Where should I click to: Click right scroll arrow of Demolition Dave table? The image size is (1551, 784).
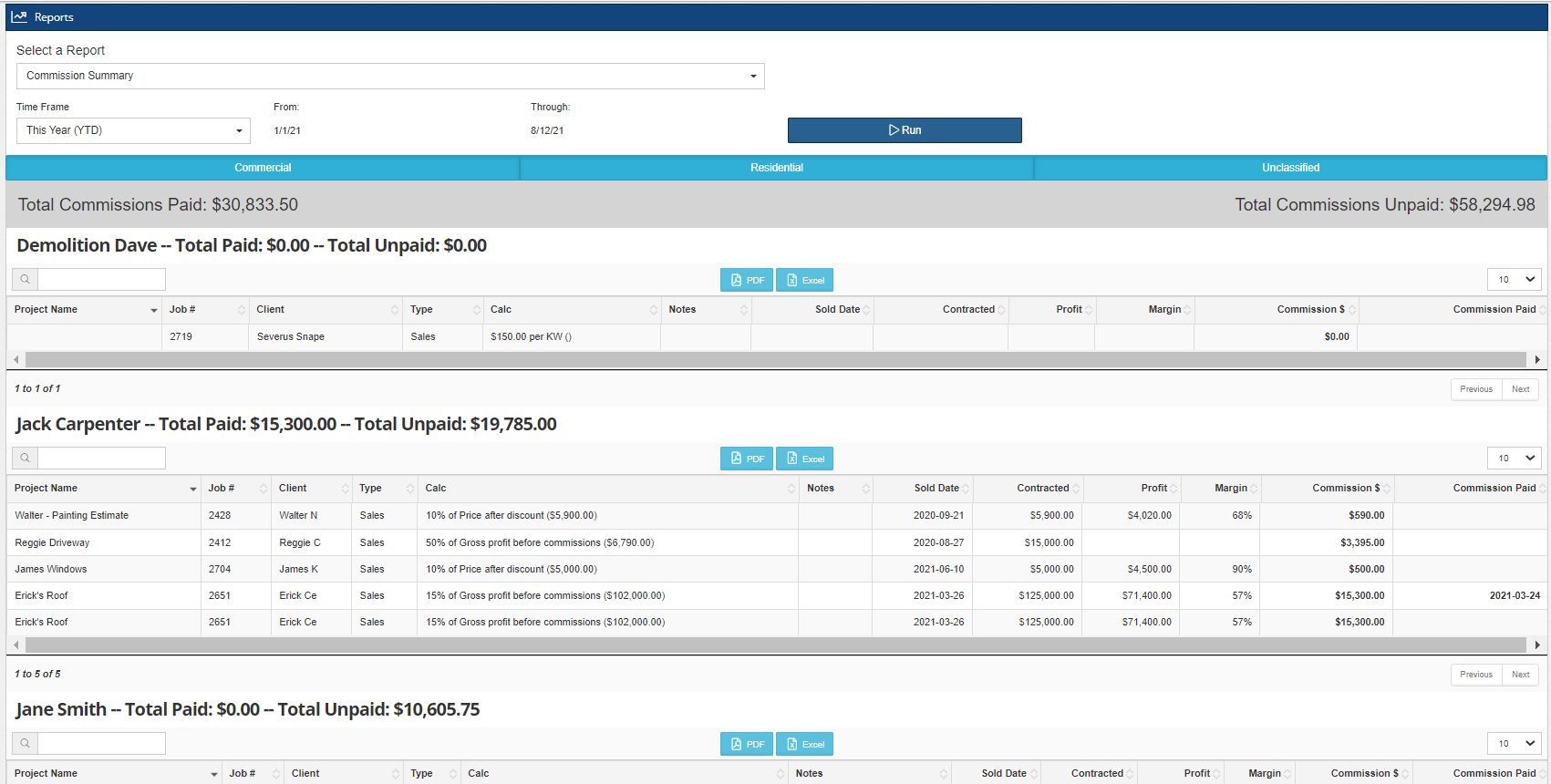(x=1537, y=360)
